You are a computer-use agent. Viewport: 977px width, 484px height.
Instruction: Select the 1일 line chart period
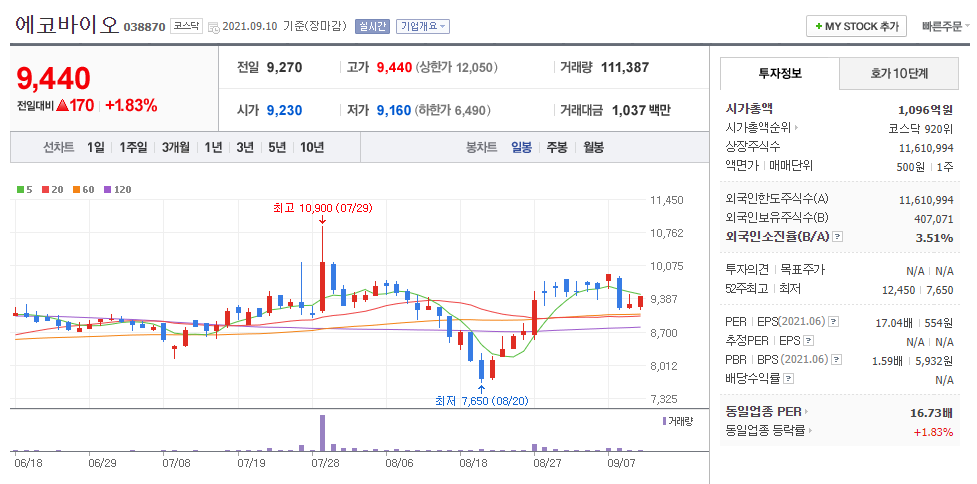(x=96, y=148)
